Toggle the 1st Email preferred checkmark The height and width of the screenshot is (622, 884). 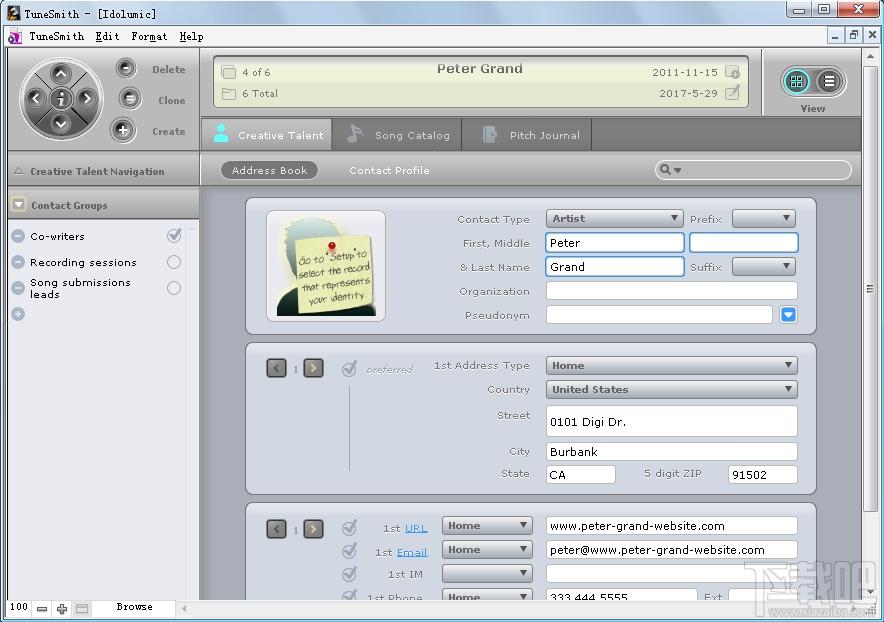[349, 550]
